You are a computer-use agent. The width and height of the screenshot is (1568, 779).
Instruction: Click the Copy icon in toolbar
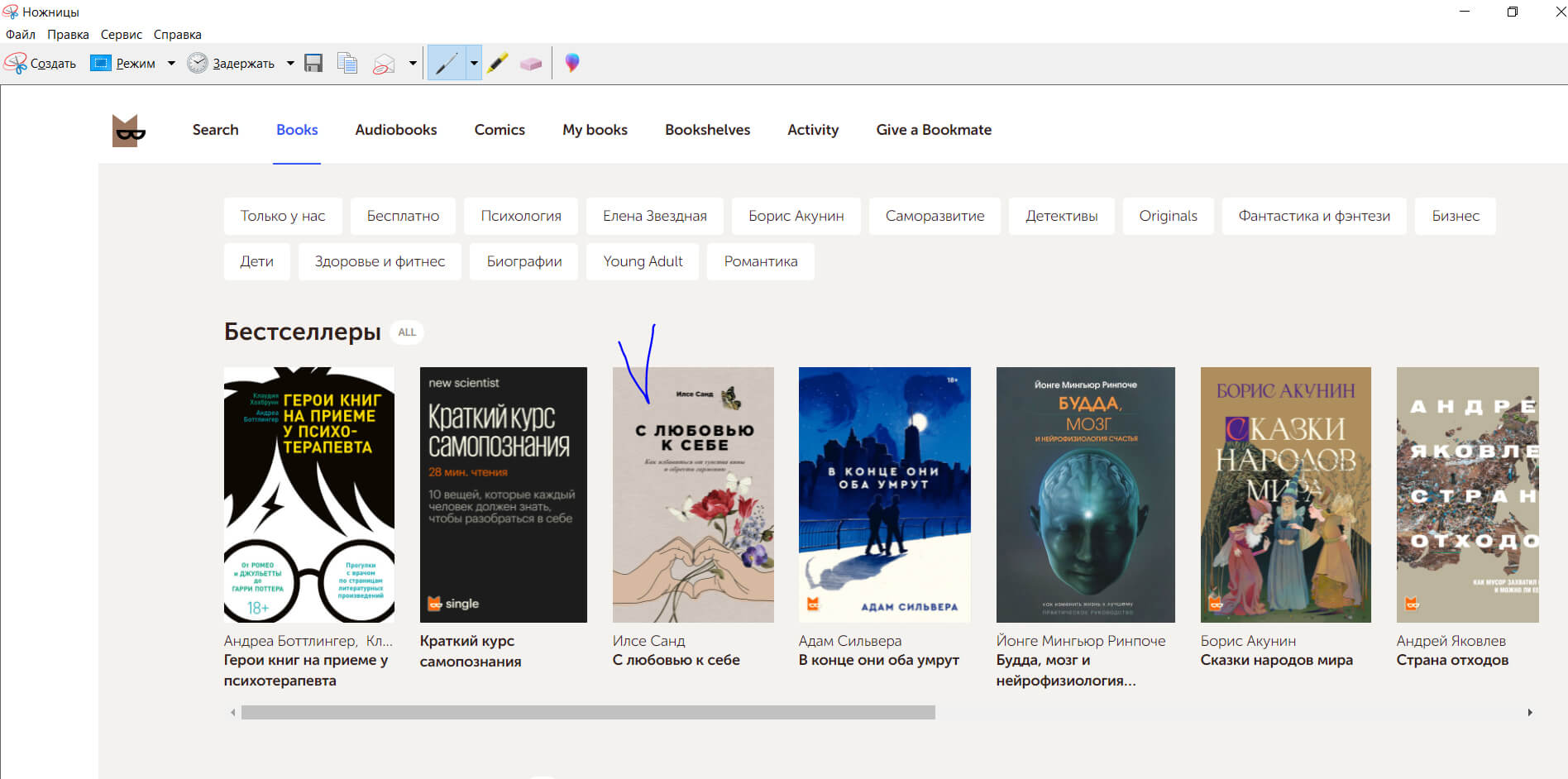tap(347, 63)
